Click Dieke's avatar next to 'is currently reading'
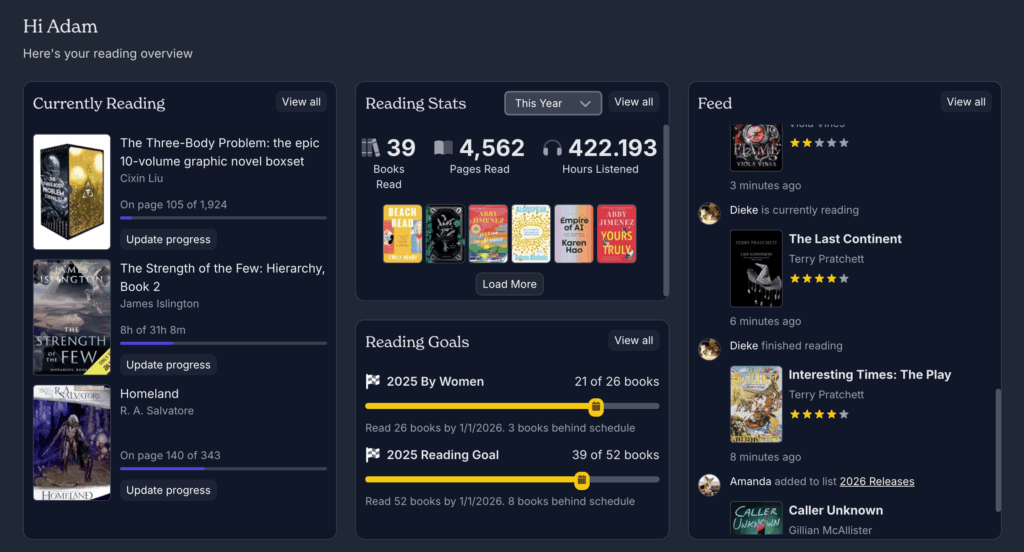1024x552 pixels. 709,212
